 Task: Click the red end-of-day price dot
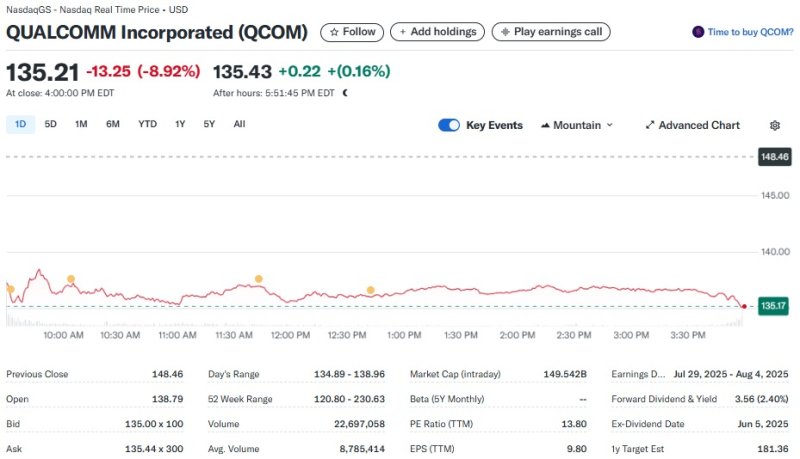[x=744, y=307]
